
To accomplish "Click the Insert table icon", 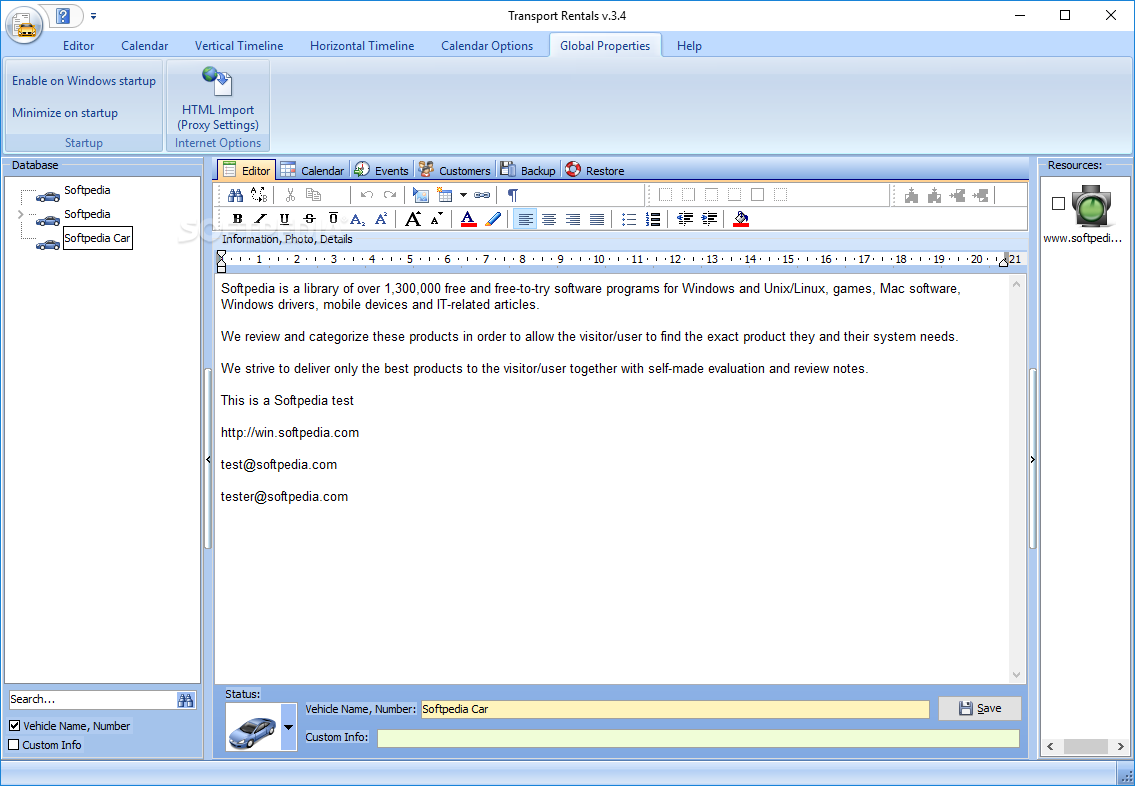I will tap(444, 195).
